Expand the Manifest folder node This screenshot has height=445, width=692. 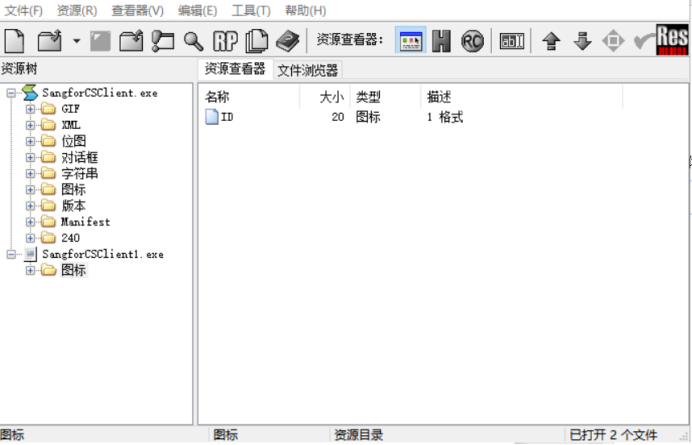pyautogui.click(x=30, y=222)
